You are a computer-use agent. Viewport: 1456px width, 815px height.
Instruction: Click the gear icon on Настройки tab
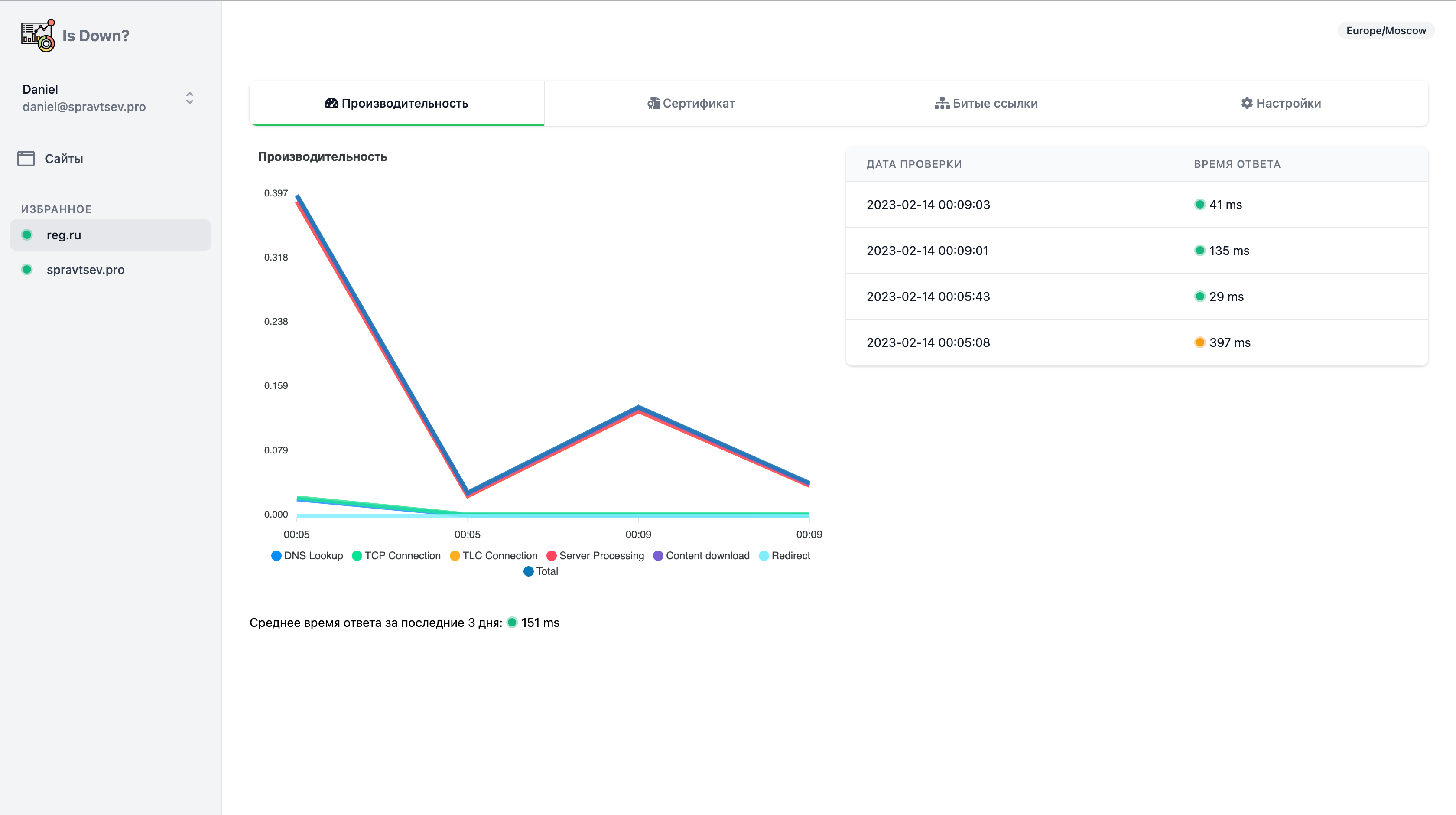(x=1247, y=103)
